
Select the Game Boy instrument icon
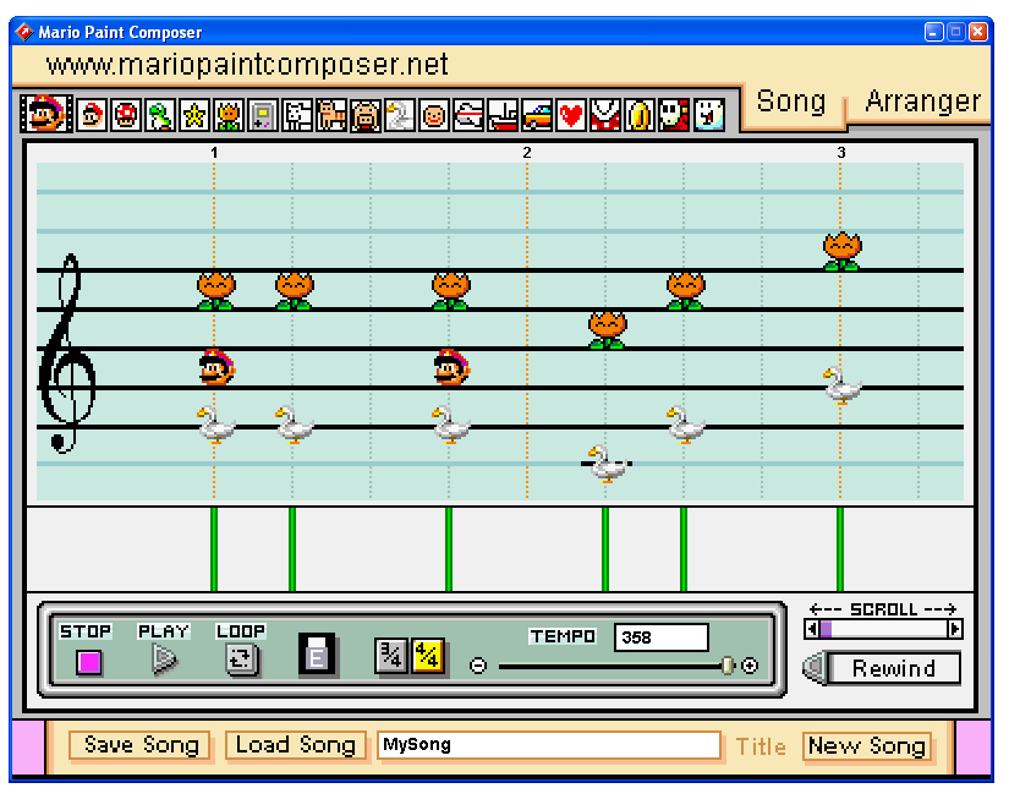coord(263,116)
